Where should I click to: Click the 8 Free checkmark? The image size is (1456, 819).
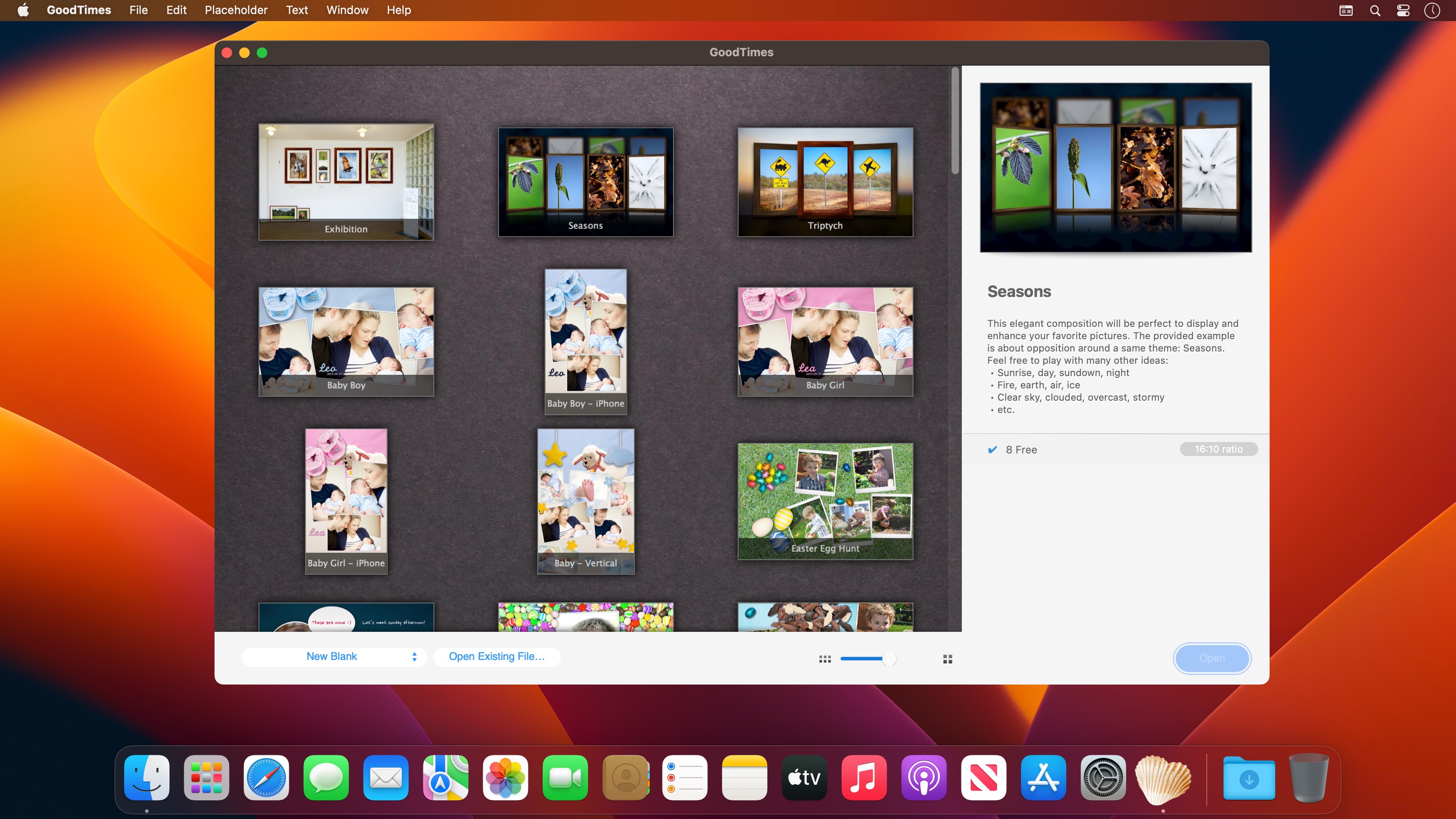993,449
